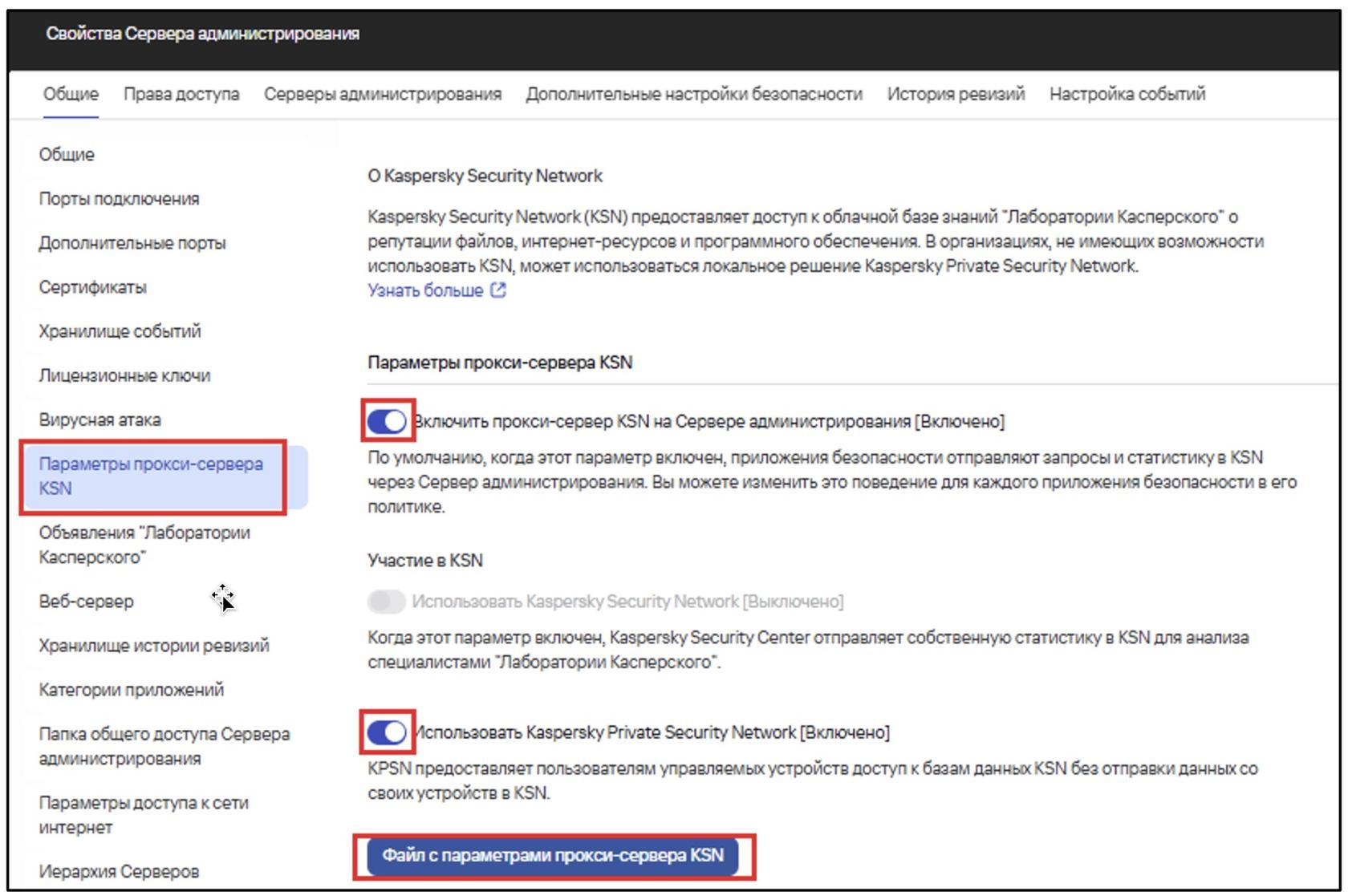The height and width of the screenshot is (896, 1348).
Task: Select Лицензионные ключи in the sidebar
Action: click(124, 375)
